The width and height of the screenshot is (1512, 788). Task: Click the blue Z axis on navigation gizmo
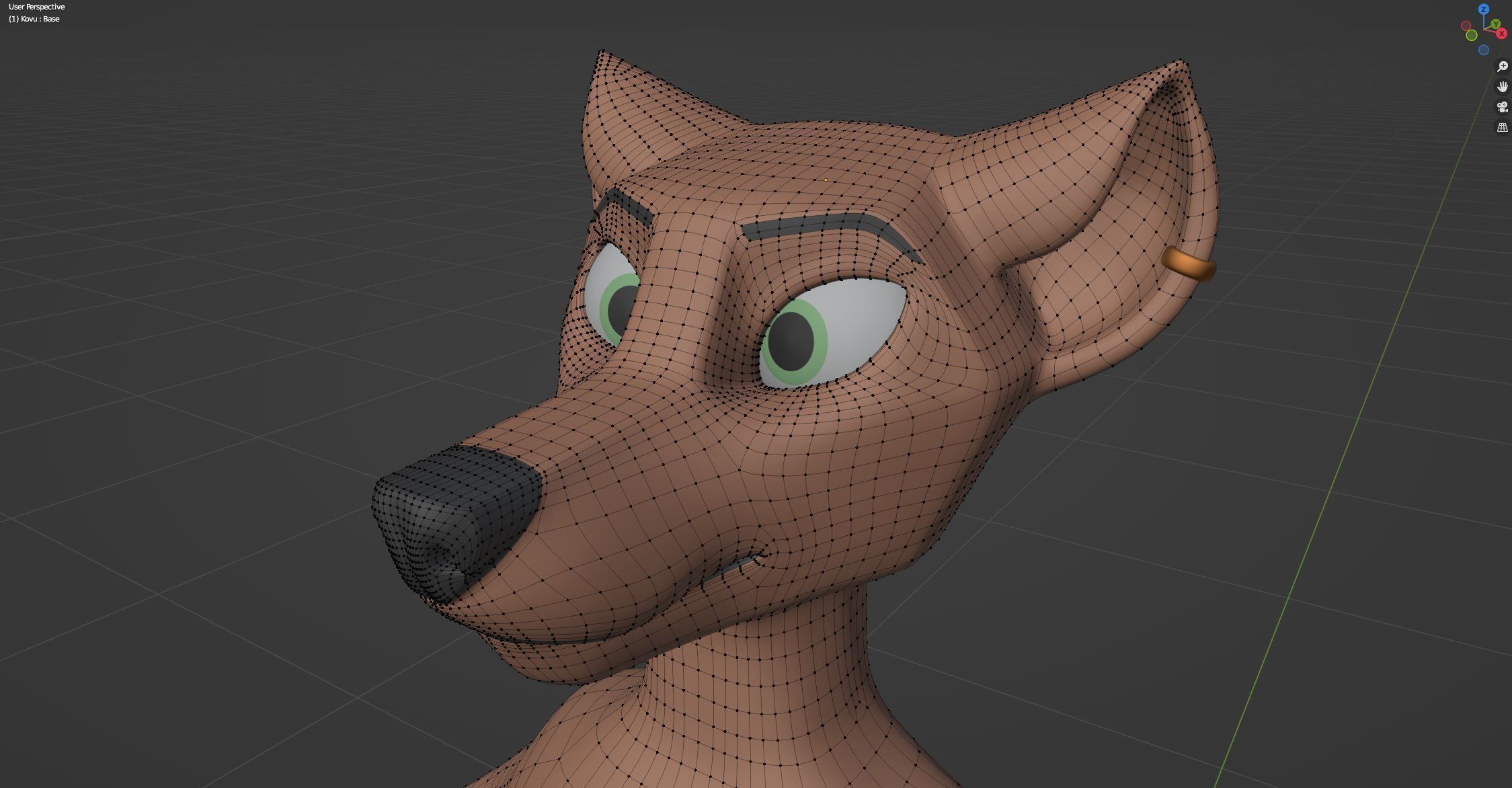pyautogui.click(x=1484, y=9)
